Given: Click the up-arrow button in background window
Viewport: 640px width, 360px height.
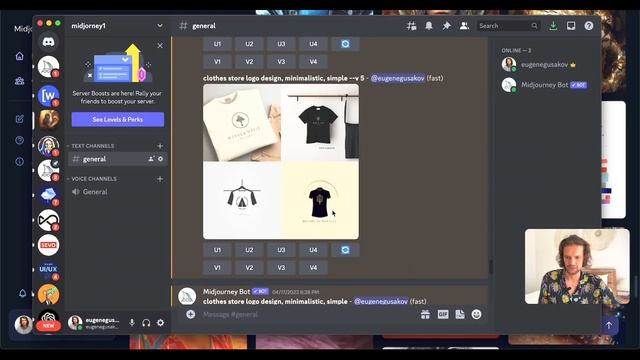Looking at the screenshot, I should pyautogui.click(x=609, y=325).
